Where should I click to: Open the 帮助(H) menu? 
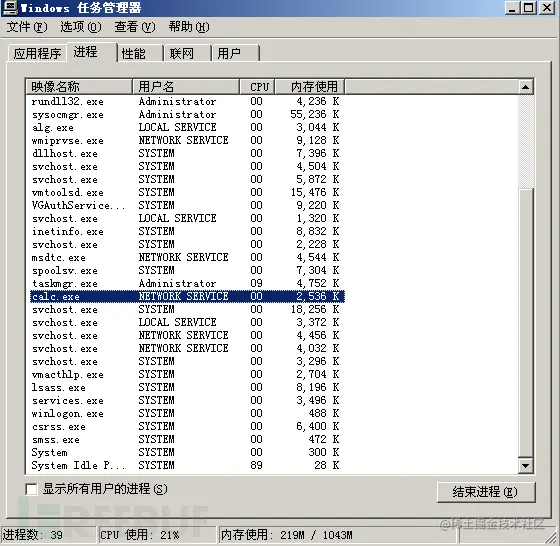[x=189, y=27]
